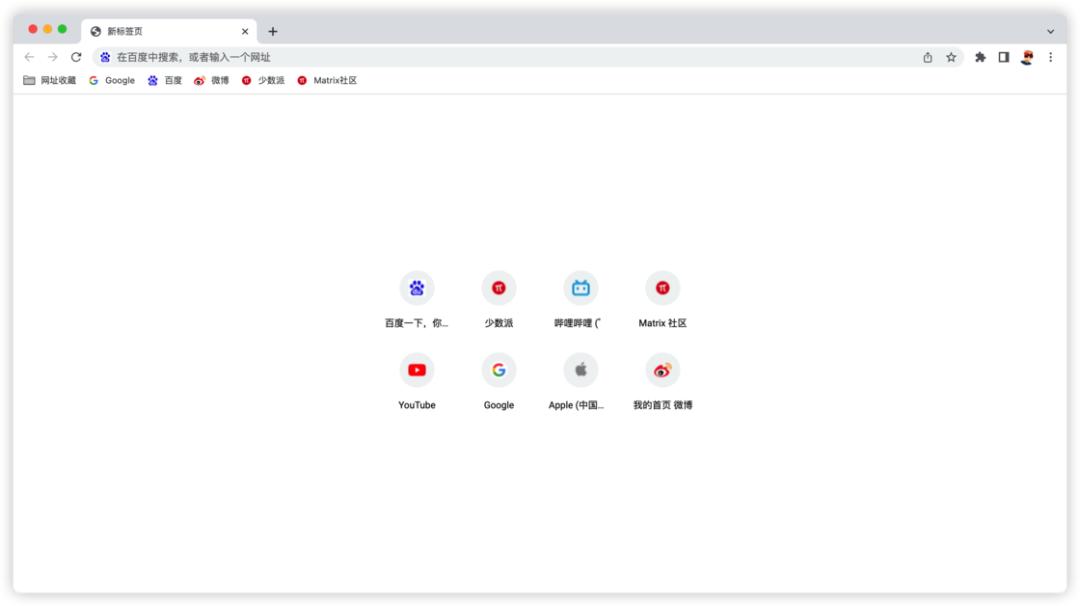Close the 新标签页 tab
1080x606 pixels.
[245, 31]
